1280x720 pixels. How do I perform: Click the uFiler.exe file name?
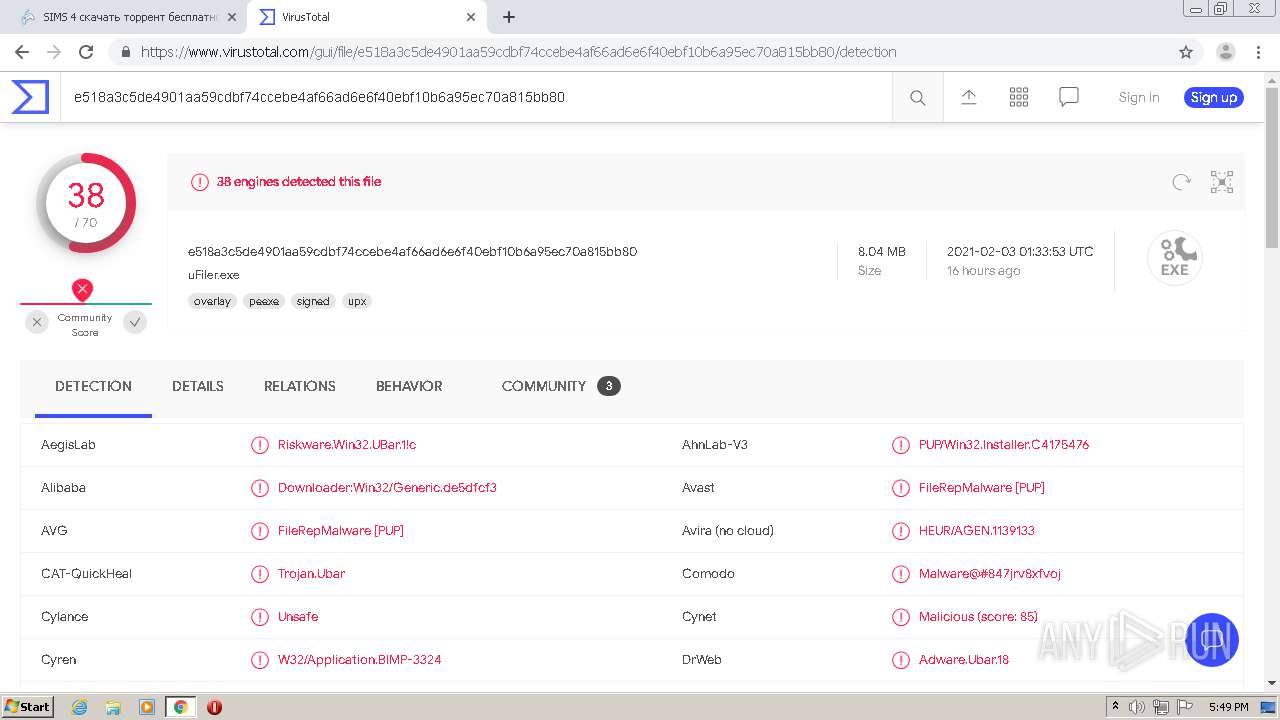point(214,275)
